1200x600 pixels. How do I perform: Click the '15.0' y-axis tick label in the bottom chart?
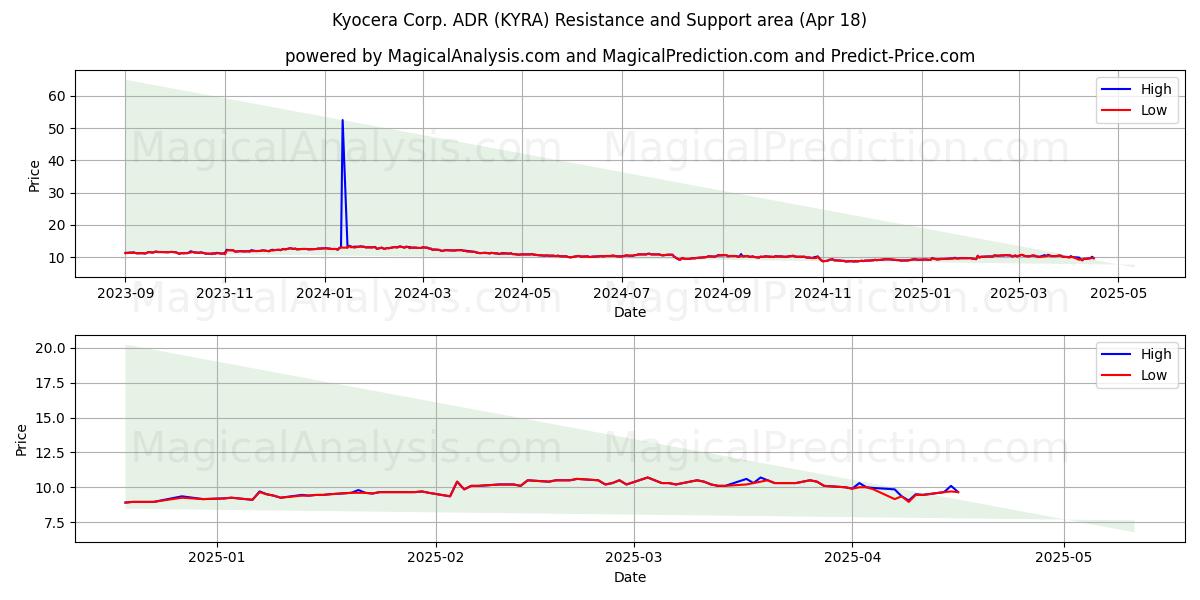coord(52,418)
